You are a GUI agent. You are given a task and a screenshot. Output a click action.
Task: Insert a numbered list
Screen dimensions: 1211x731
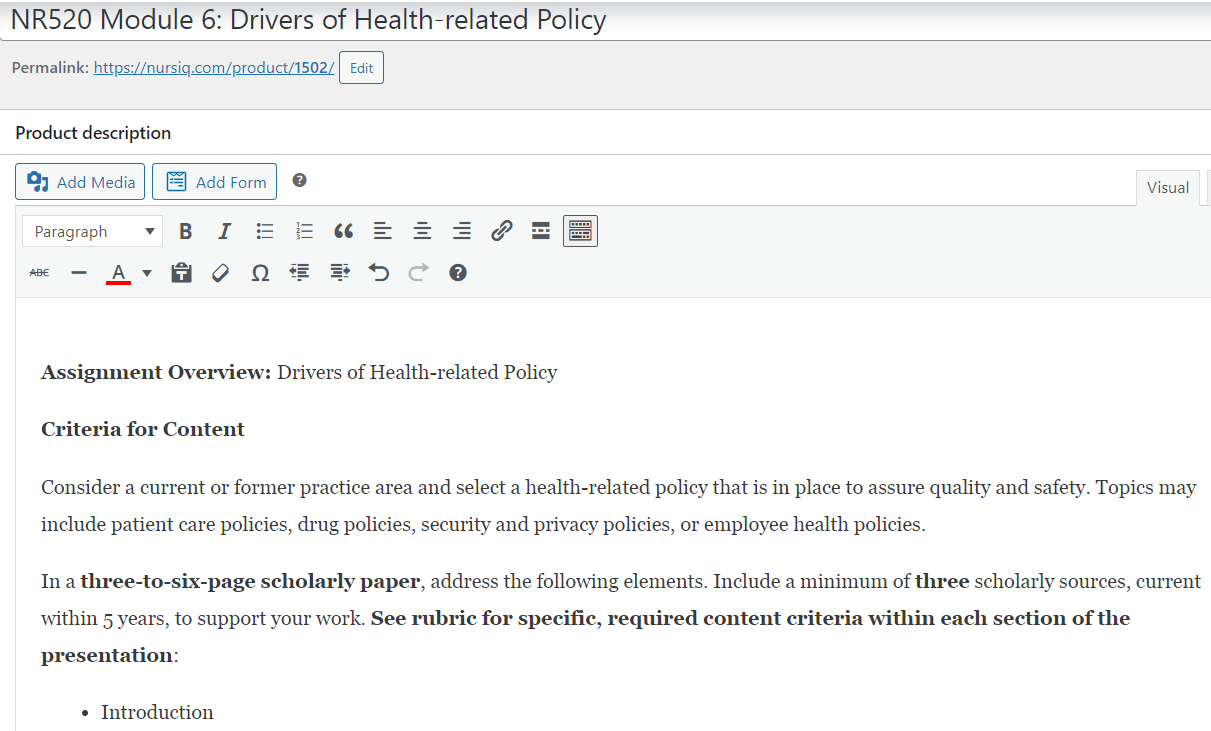click(305, 232)
